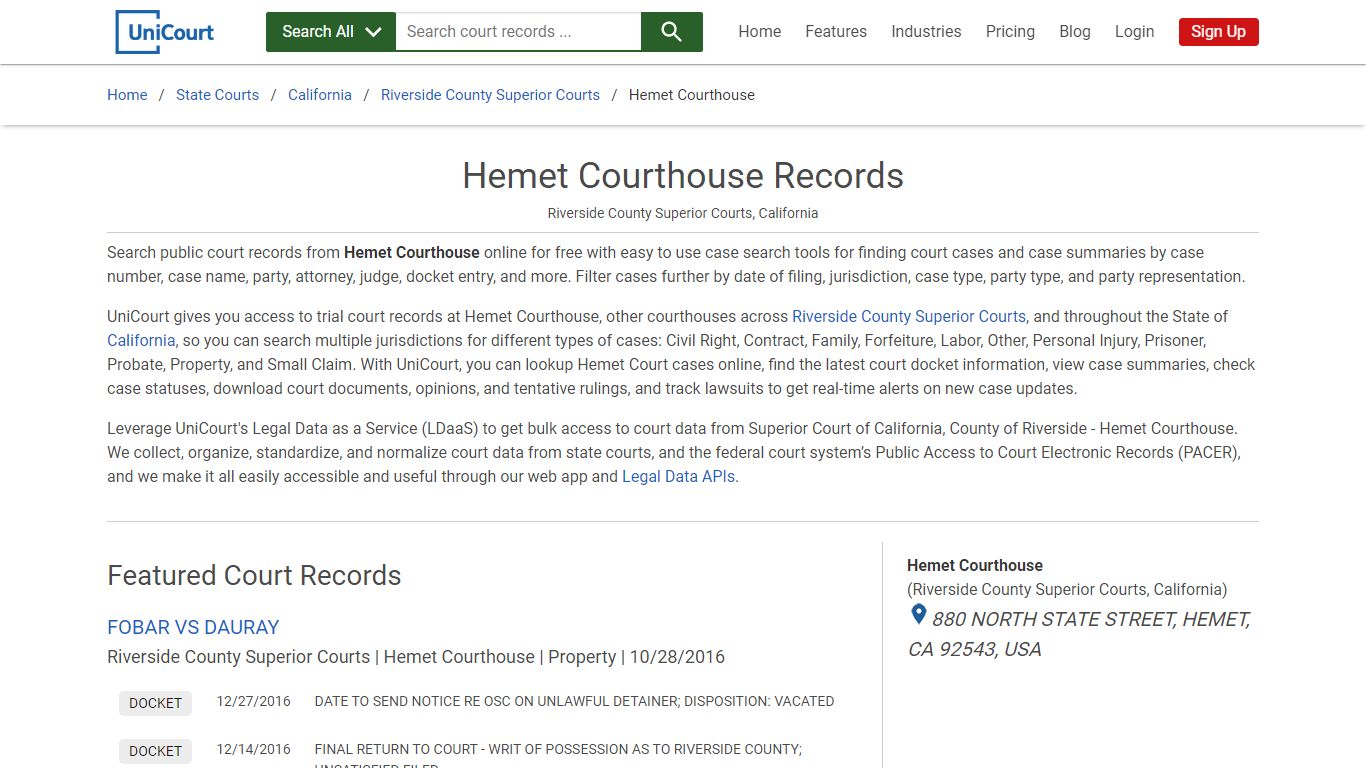
Task: Open the FOBAR VS DAURAY case
Action: (x=193, y=627)
